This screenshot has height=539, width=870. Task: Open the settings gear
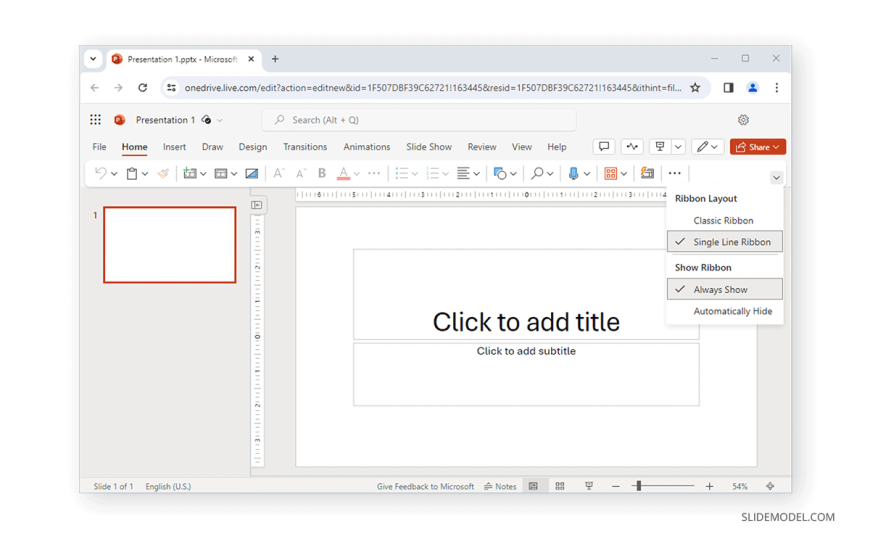pos(743,120)
